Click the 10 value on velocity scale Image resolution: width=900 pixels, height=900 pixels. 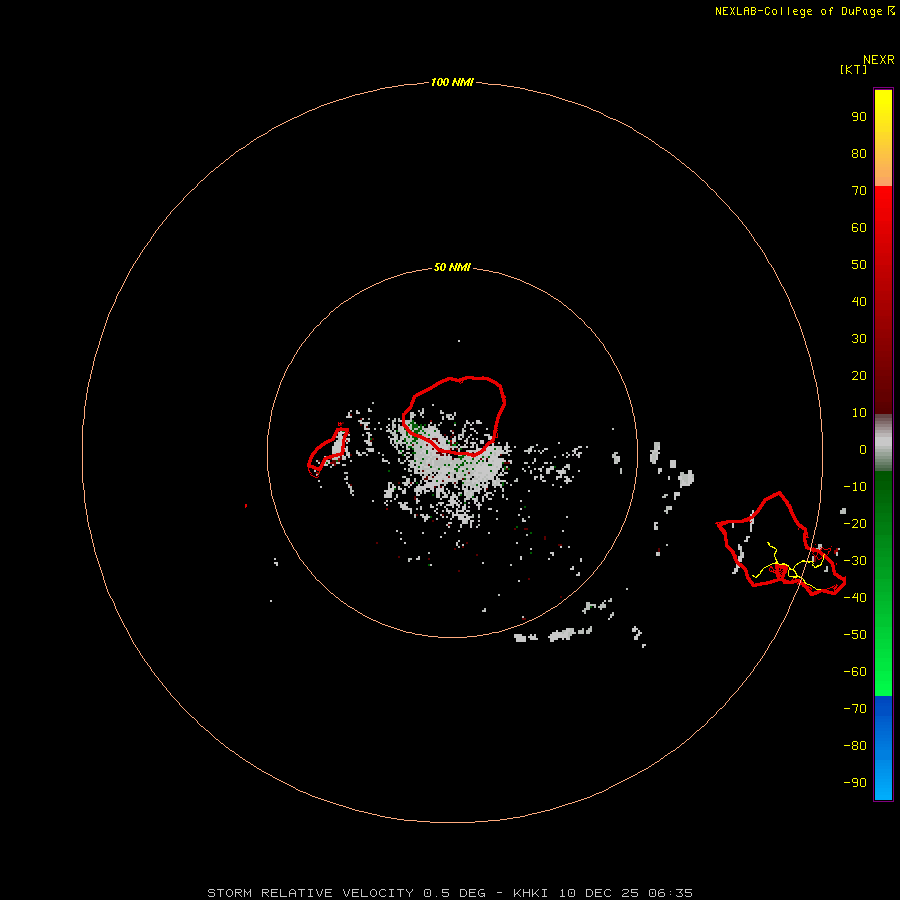pos(859,413)
